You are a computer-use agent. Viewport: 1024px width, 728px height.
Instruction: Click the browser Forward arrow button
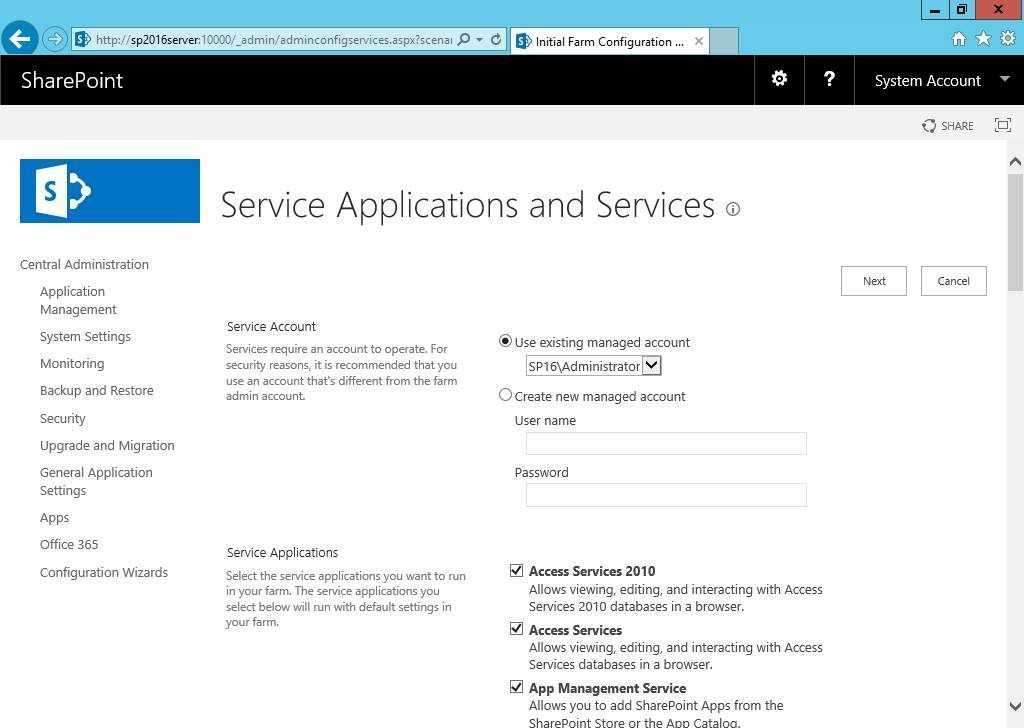click(55, 40)
